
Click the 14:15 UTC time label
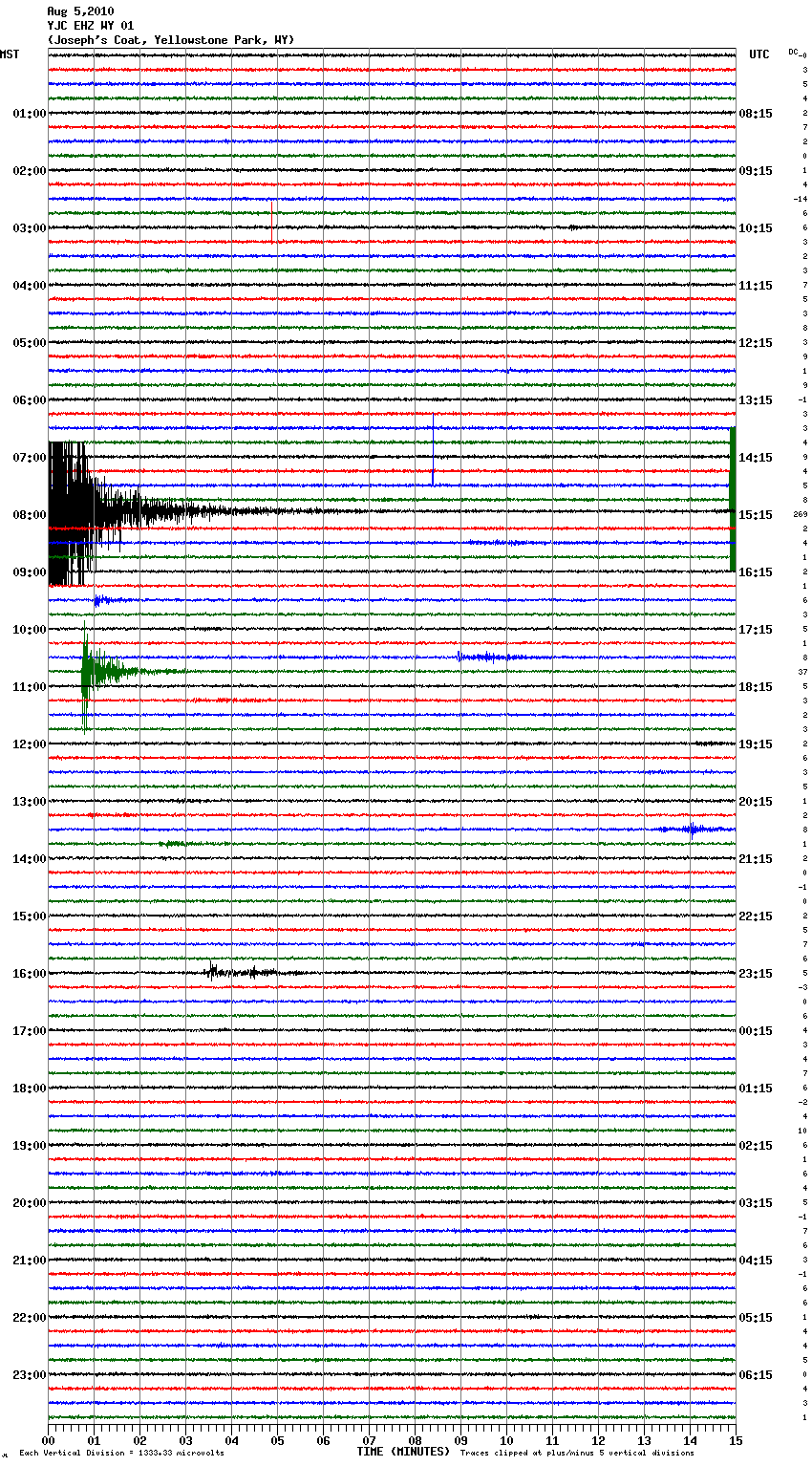756,458
